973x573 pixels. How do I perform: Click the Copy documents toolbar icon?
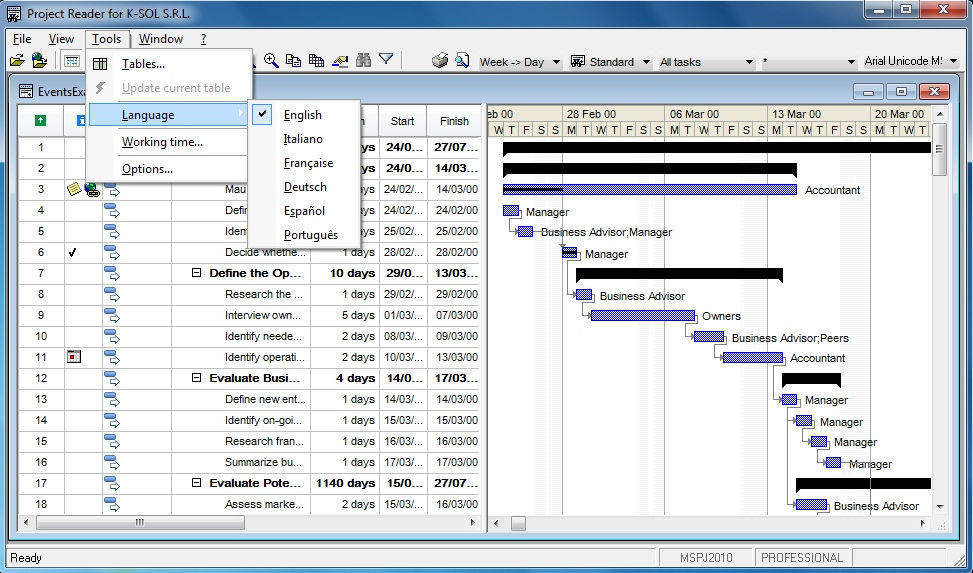[x=294, y=60]
